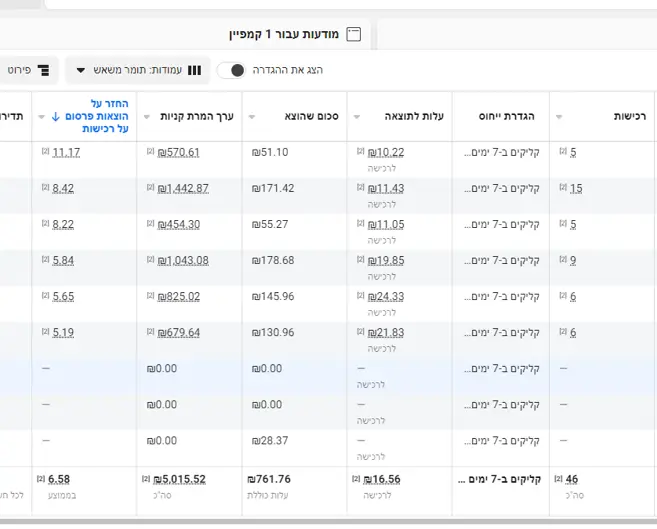Click average ROAS 6.58 in summary row
657x529 pixels.
tap(59, 479)
